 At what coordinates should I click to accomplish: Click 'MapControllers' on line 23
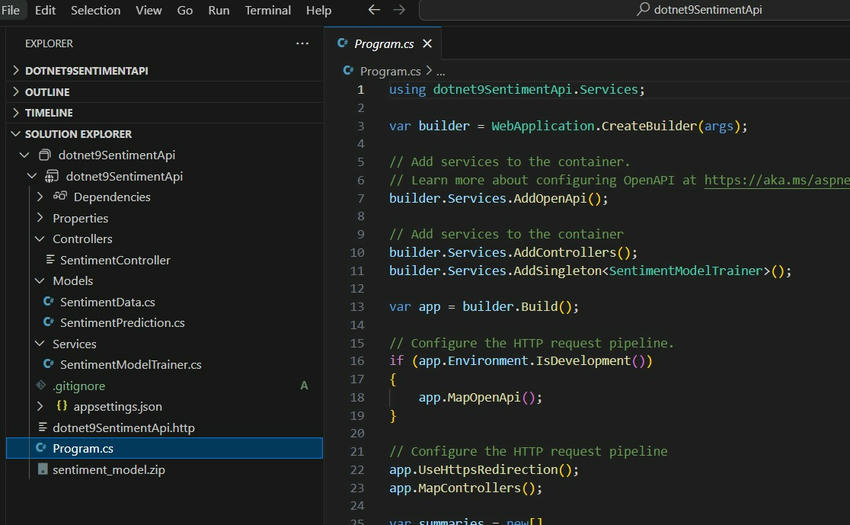tap(470, 488)
